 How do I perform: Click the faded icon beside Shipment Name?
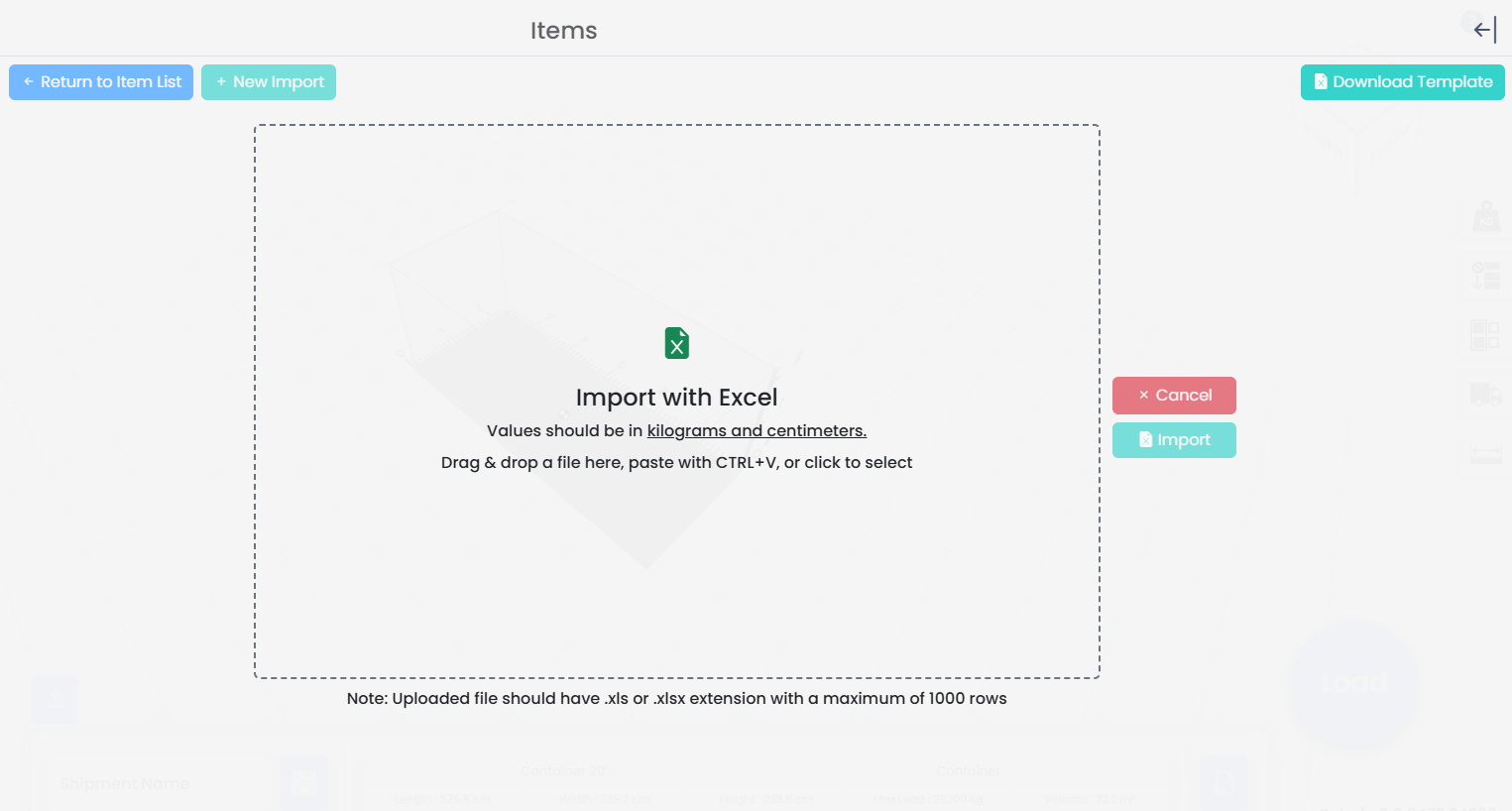304,783
